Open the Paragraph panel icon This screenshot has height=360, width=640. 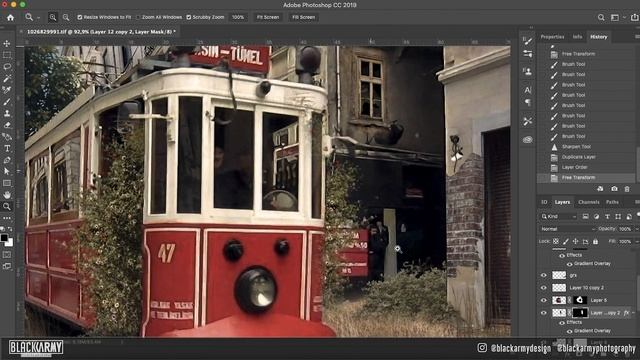527,102
